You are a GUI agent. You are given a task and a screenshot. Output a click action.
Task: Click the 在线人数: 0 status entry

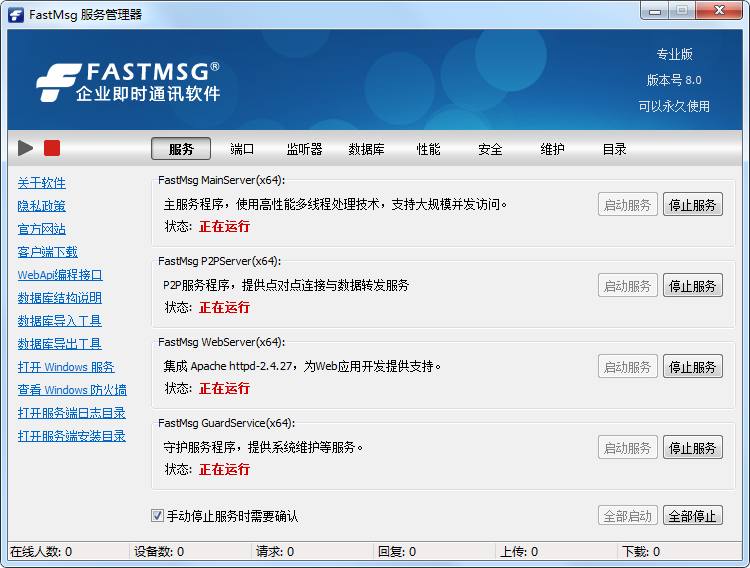coord(41,552)
